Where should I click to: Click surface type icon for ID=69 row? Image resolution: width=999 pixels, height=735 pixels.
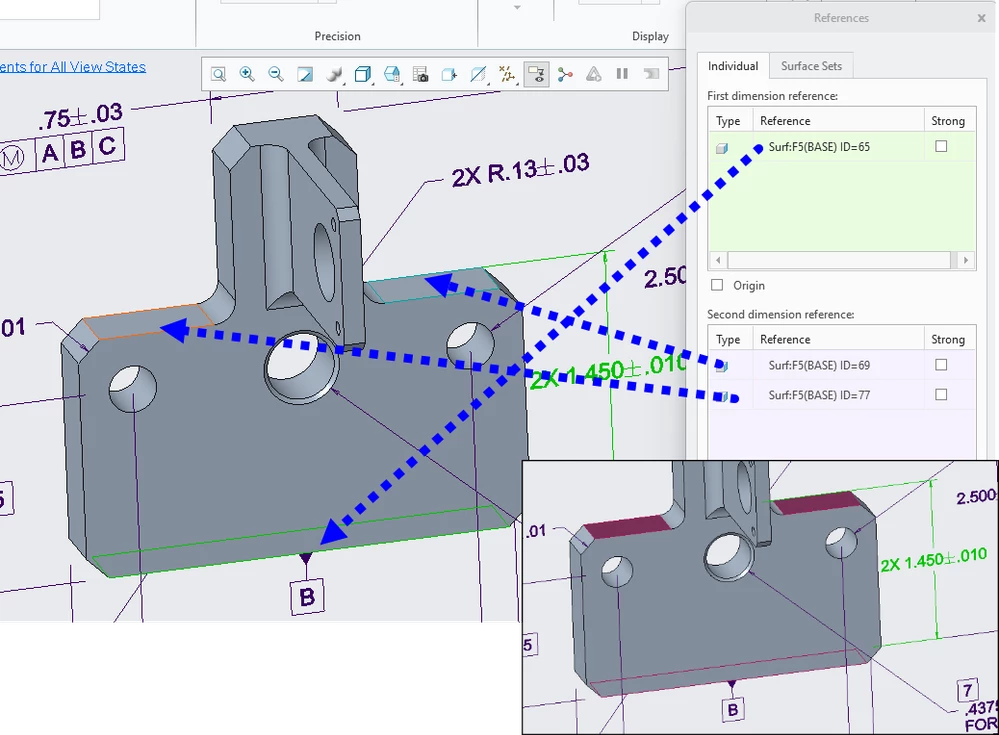point(722,366)
